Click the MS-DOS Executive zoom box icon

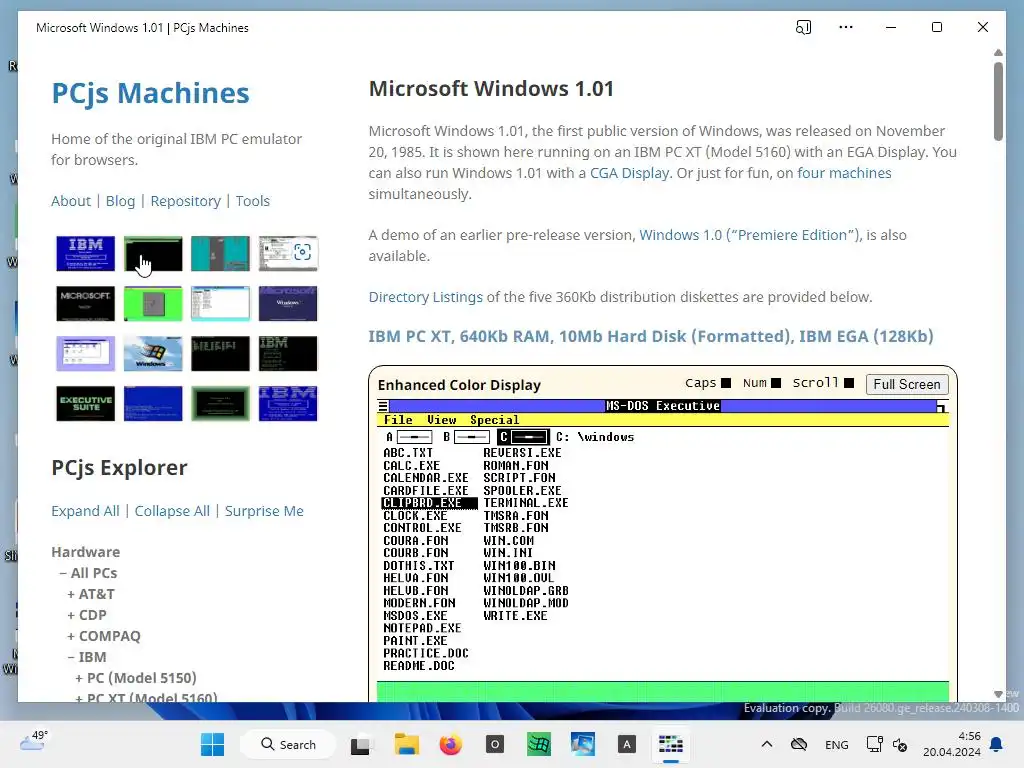(x=941, y=407)
